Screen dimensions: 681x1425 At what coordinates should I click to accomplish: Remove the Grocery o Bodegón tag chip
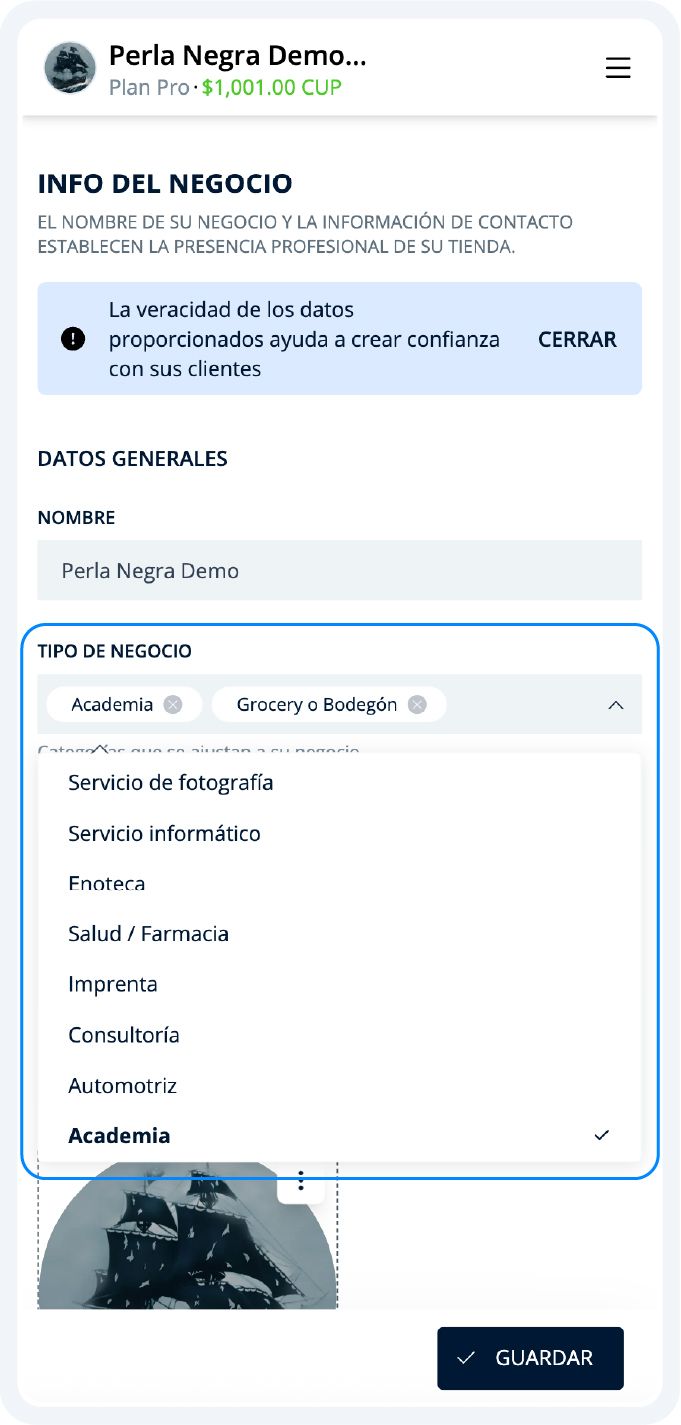(419, 704)
